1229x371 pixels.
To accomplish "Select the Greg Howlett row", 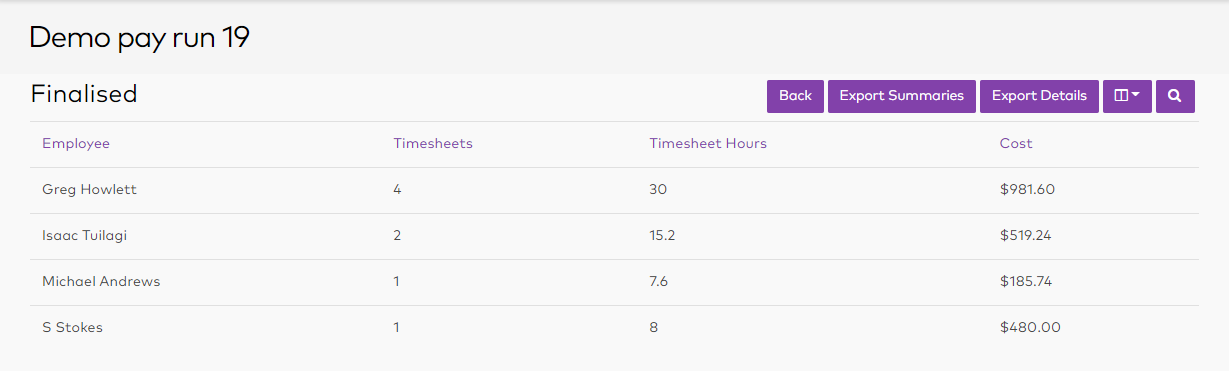I will (x=614, y=190).
